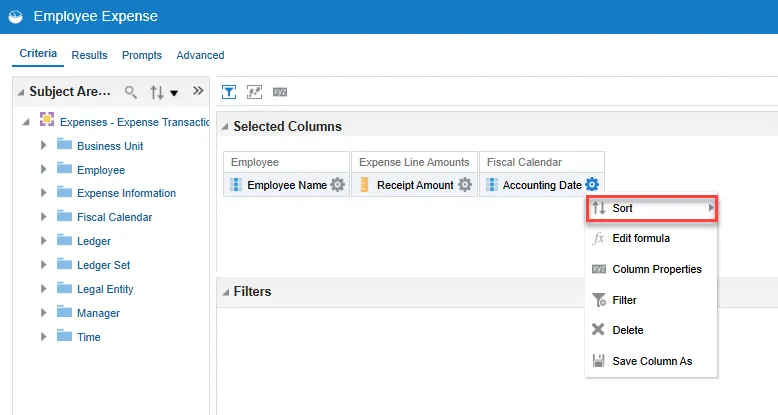Click the Accounting Date column gear icon
The width and height of the screenshot is (778, 415).
[592, 185]
